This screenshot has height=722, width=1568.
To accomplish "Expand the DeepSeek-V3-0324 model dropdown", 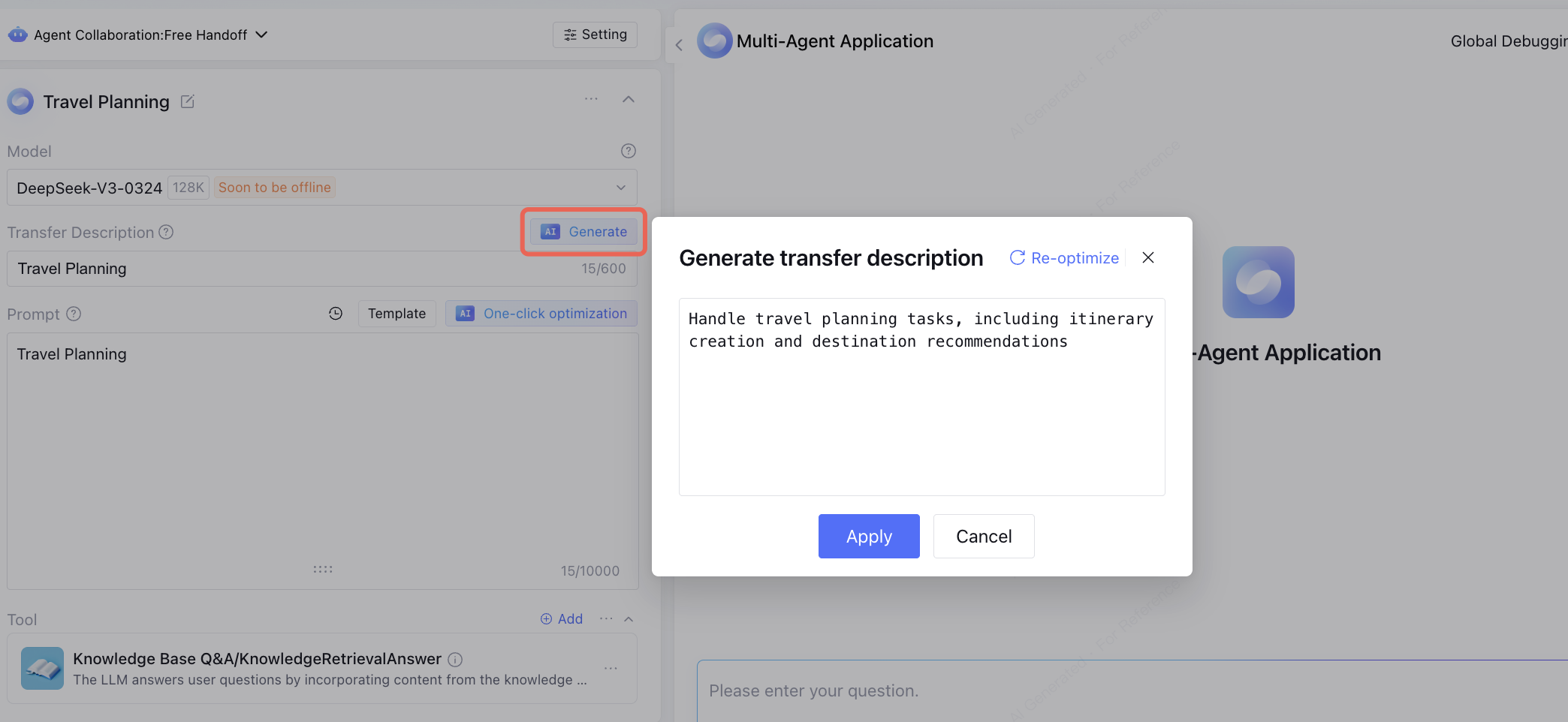I will point(621,188).
